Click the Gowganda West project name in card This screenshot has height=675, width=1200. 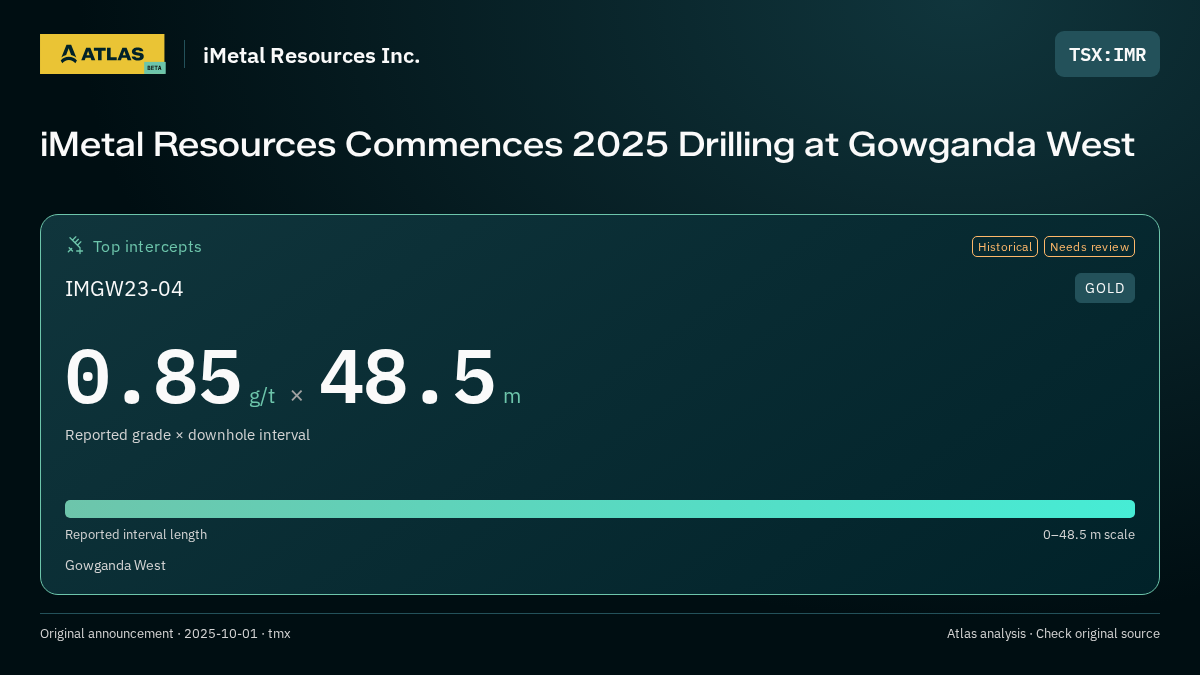(x=115, y=566)
